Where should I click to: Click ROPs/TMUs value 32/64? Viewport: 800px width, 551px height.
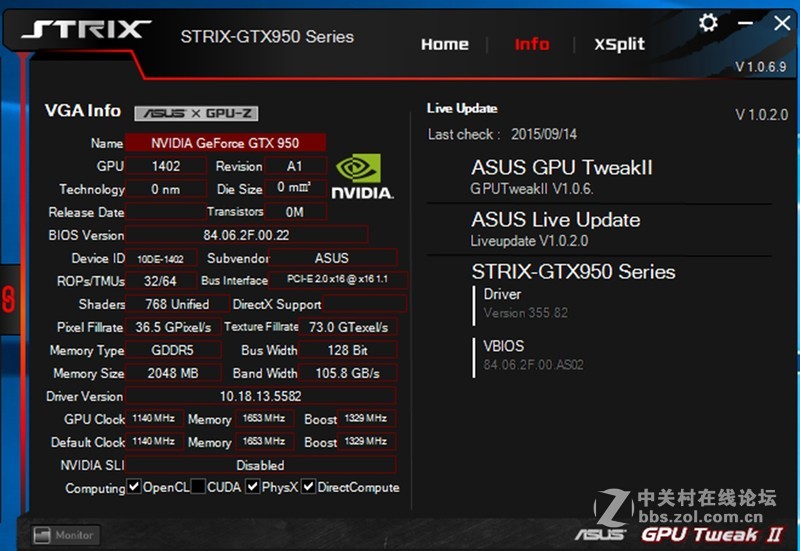click(161, 281)
